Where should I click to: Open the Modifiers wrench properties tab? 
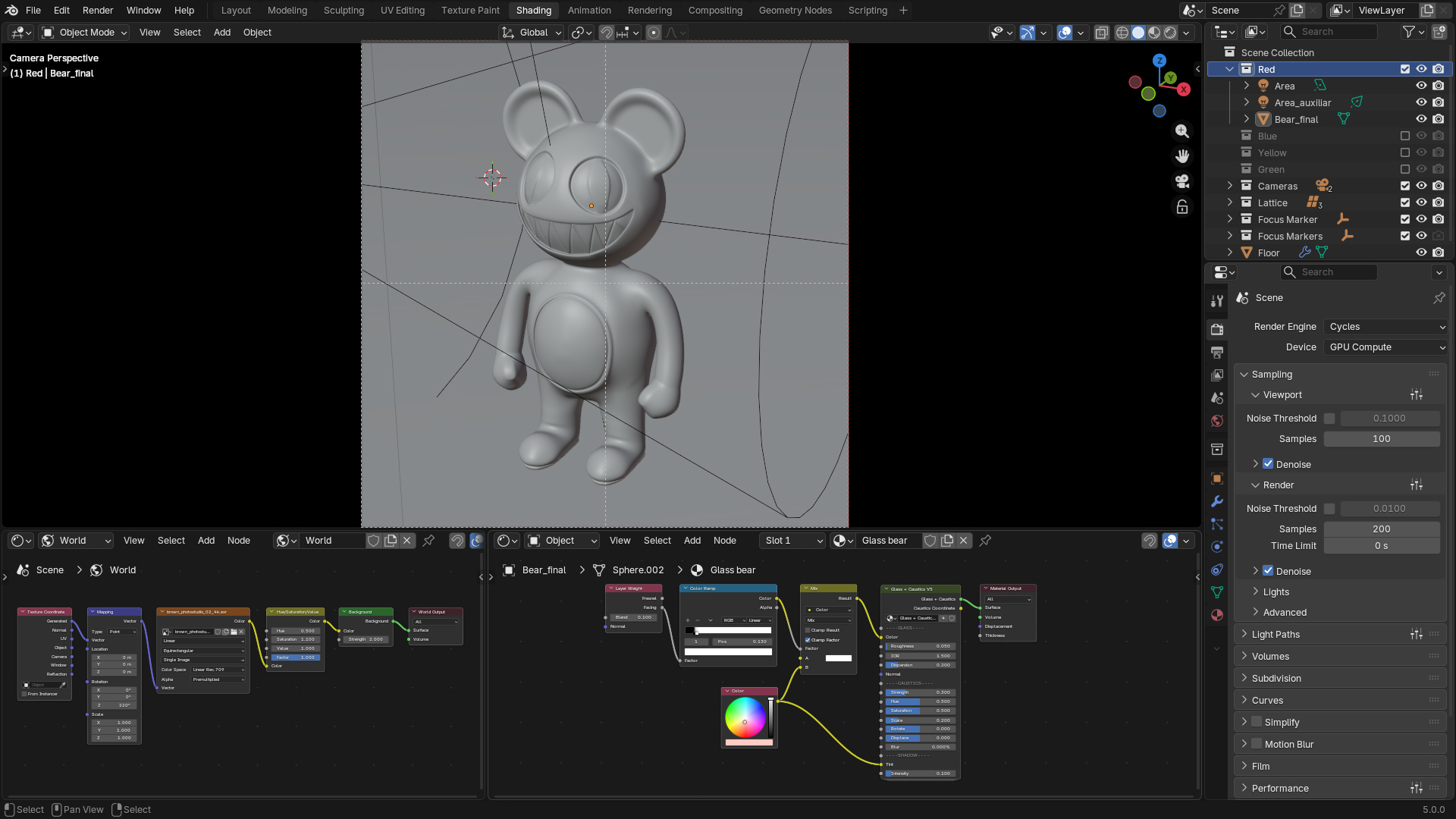pyautogui.click(x=1217, y=501)
